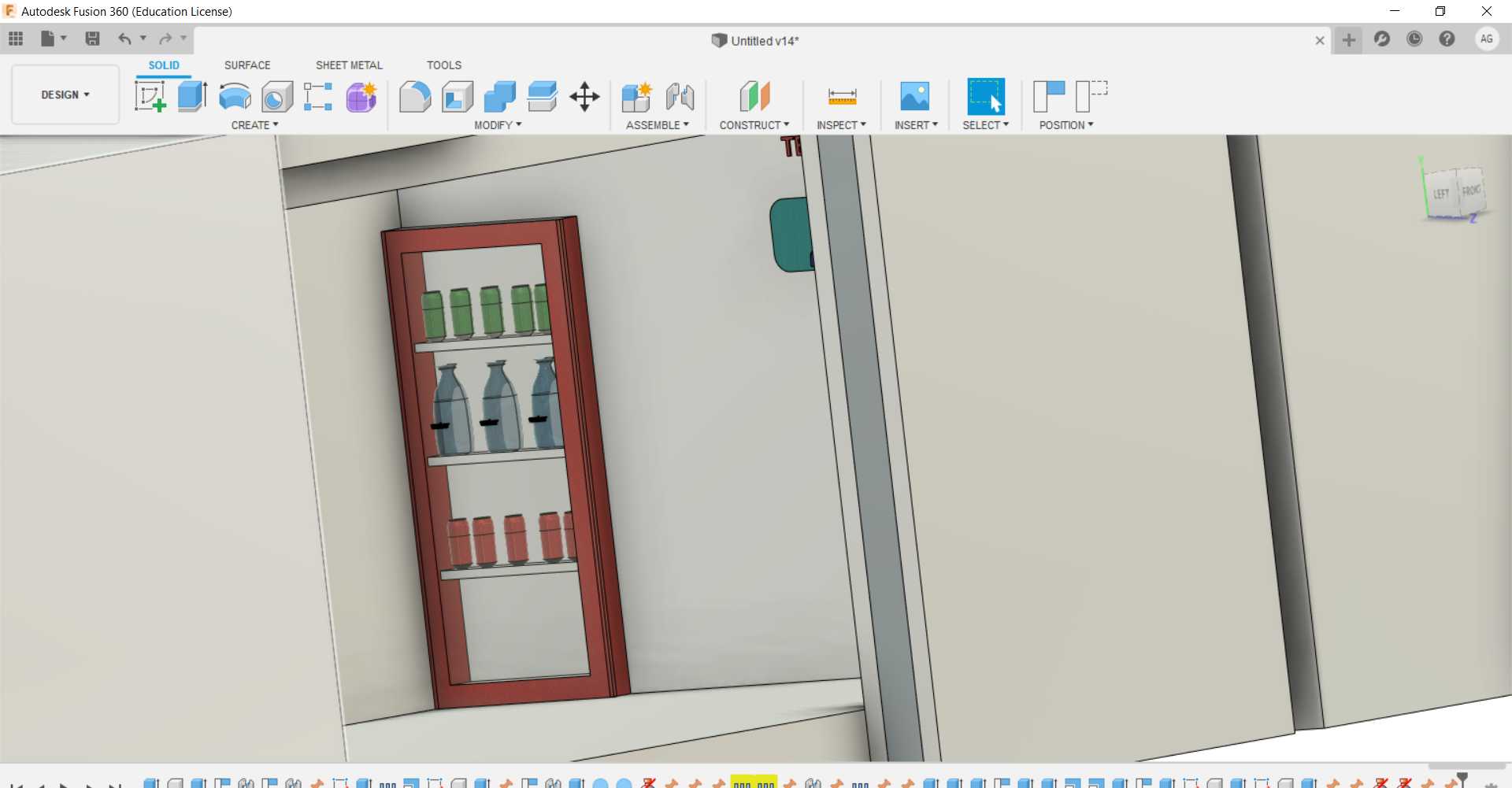Screen dimensions: 1512x788
Task: Select the Rectangular Pattern tool
Action: tap(318, 97)
